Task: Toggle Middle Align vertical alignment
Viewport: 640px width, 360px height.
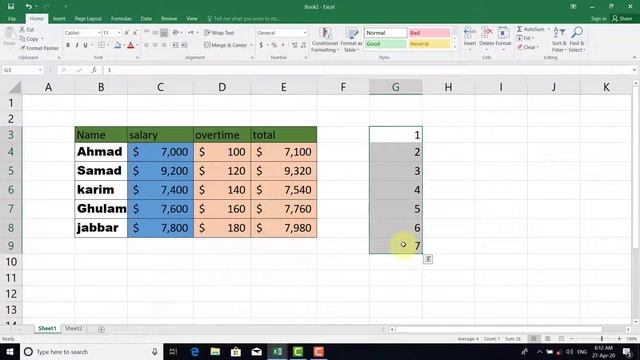Action: coord(155,33)
